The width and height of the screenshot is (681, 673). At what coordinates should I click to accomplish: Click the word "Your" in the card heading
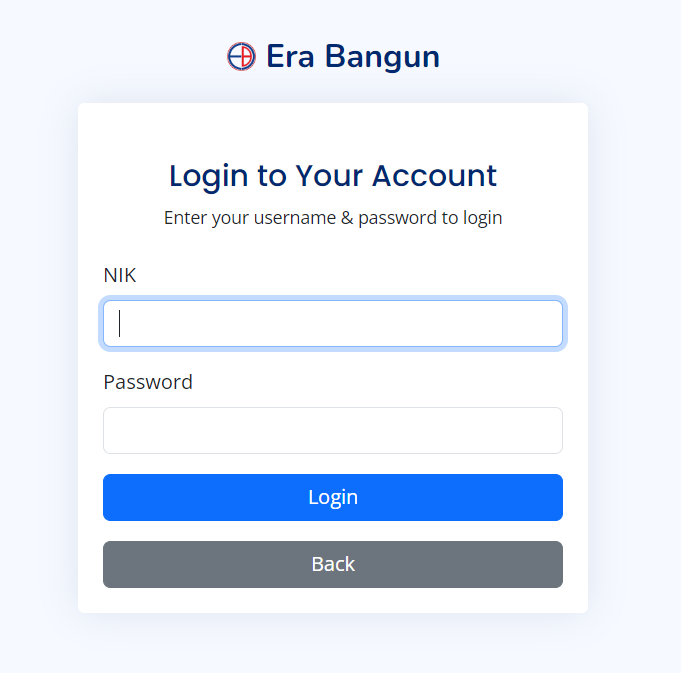[329, 175]
